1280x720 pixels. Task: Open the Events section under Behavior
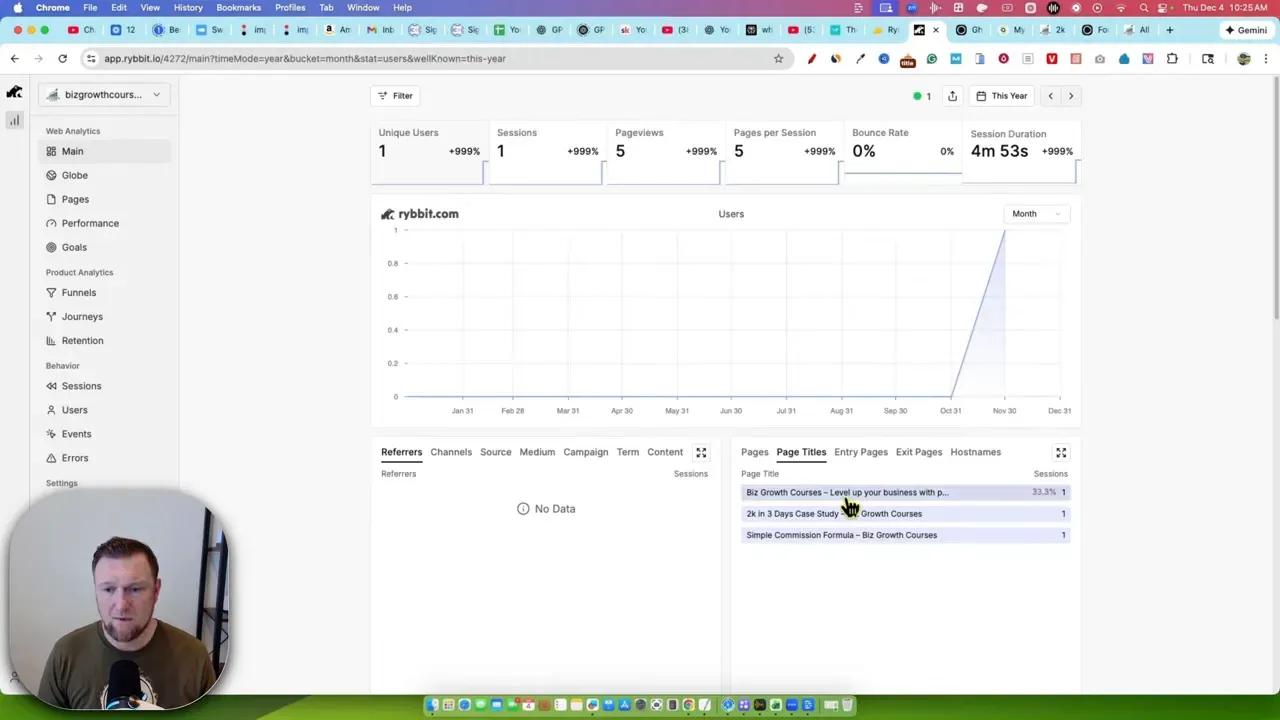coord(76,433)
